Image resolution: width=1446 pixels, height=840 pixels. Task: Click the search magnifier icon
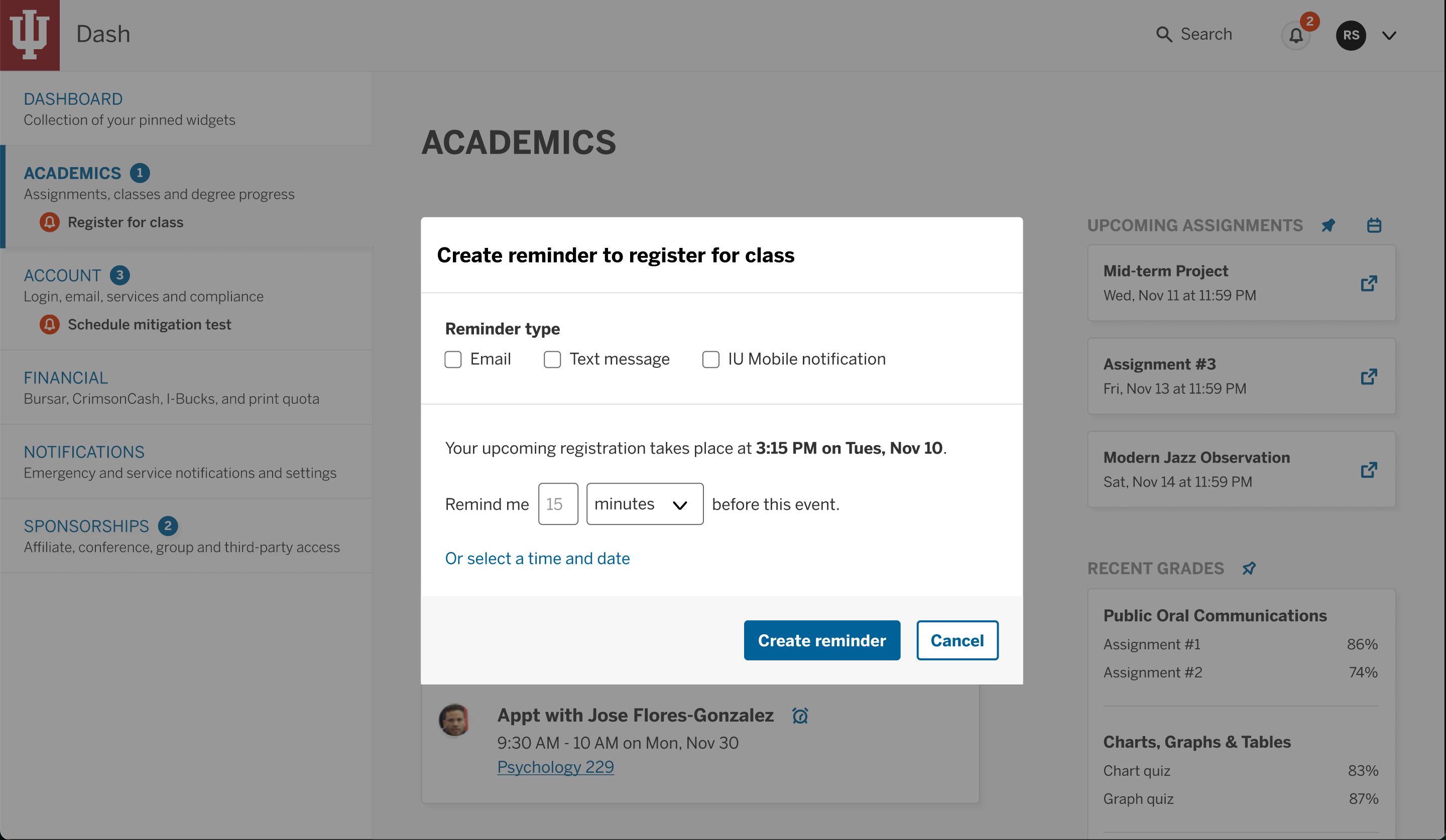pos(1164,35)
